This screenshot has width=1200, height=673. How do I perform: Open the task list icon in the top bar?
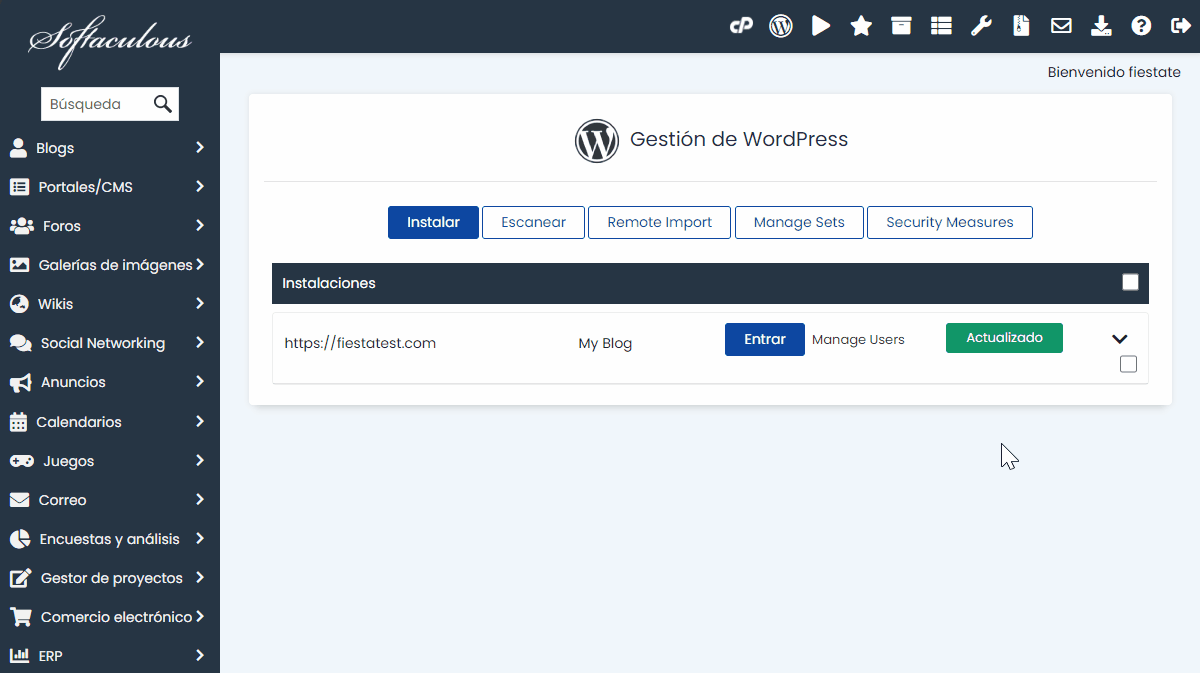click(941, 26)
